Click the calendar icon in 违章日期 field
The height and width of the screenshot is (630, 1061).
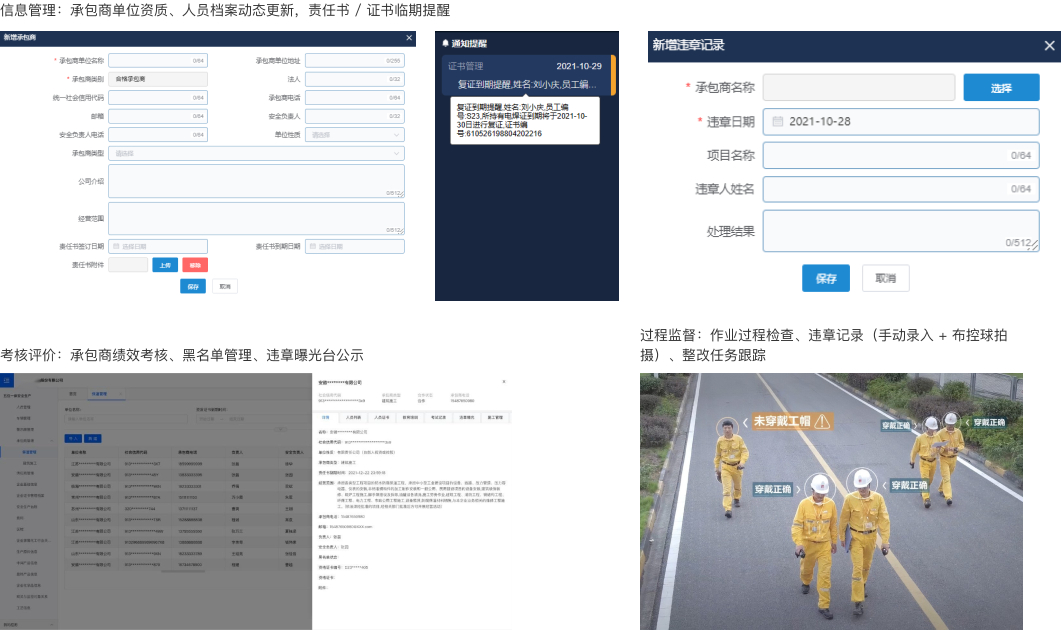click(778, 121)
